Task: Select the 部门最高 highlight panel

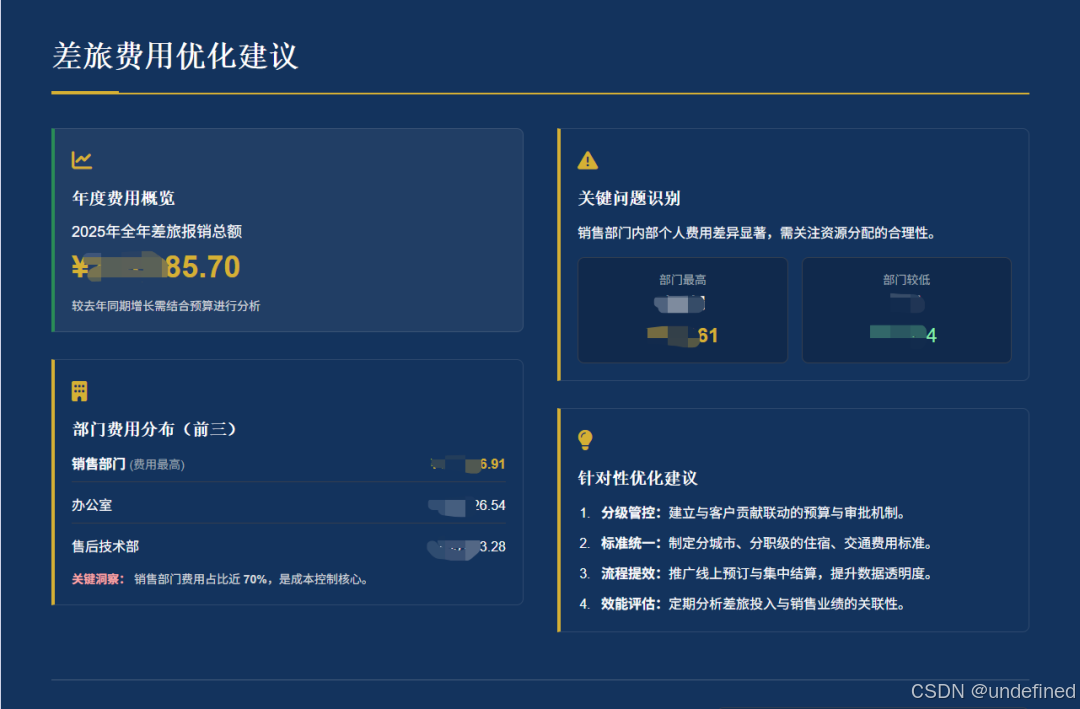Action: pyautogui.click(x=683, y=310)
